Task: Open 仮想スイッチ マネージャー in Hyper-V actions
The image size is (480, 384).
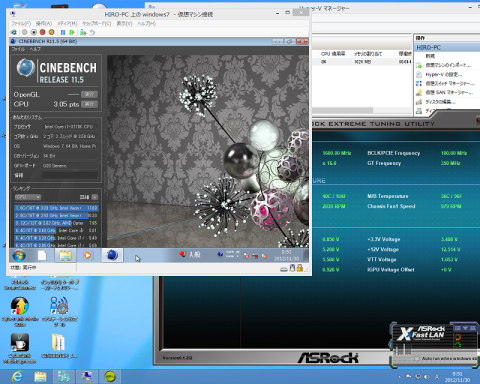Action: point(450,83)
